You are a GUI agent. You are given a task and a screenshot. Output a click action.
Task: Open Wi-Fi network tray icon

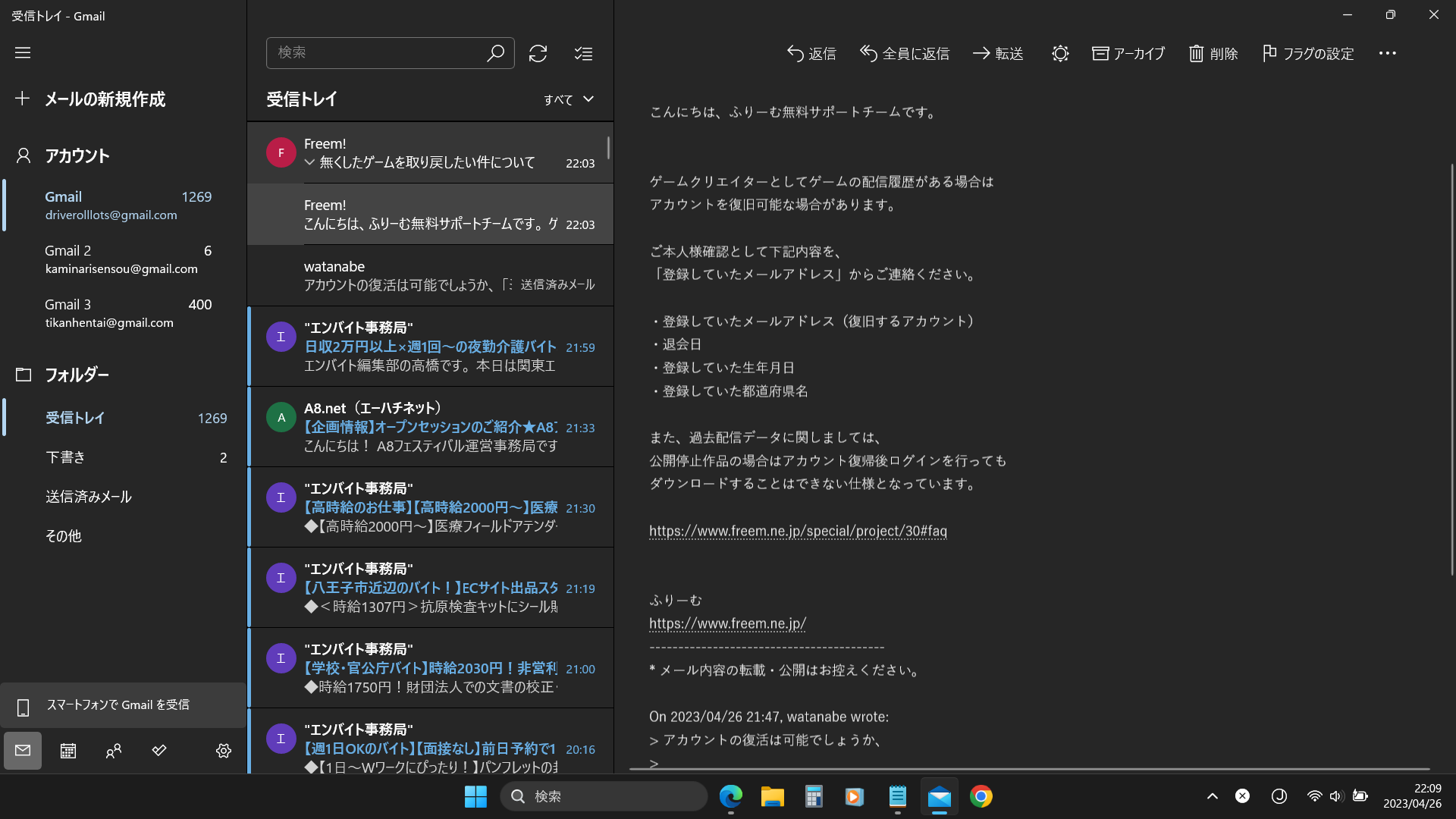(1314, 796)
